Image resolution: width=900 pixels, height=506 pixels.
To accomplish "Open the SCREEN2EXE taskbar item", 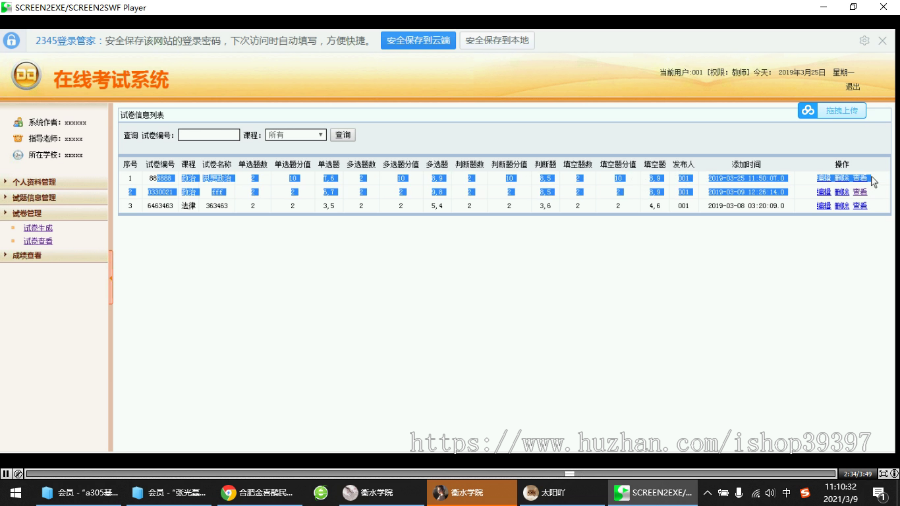I will pos(653,493).
